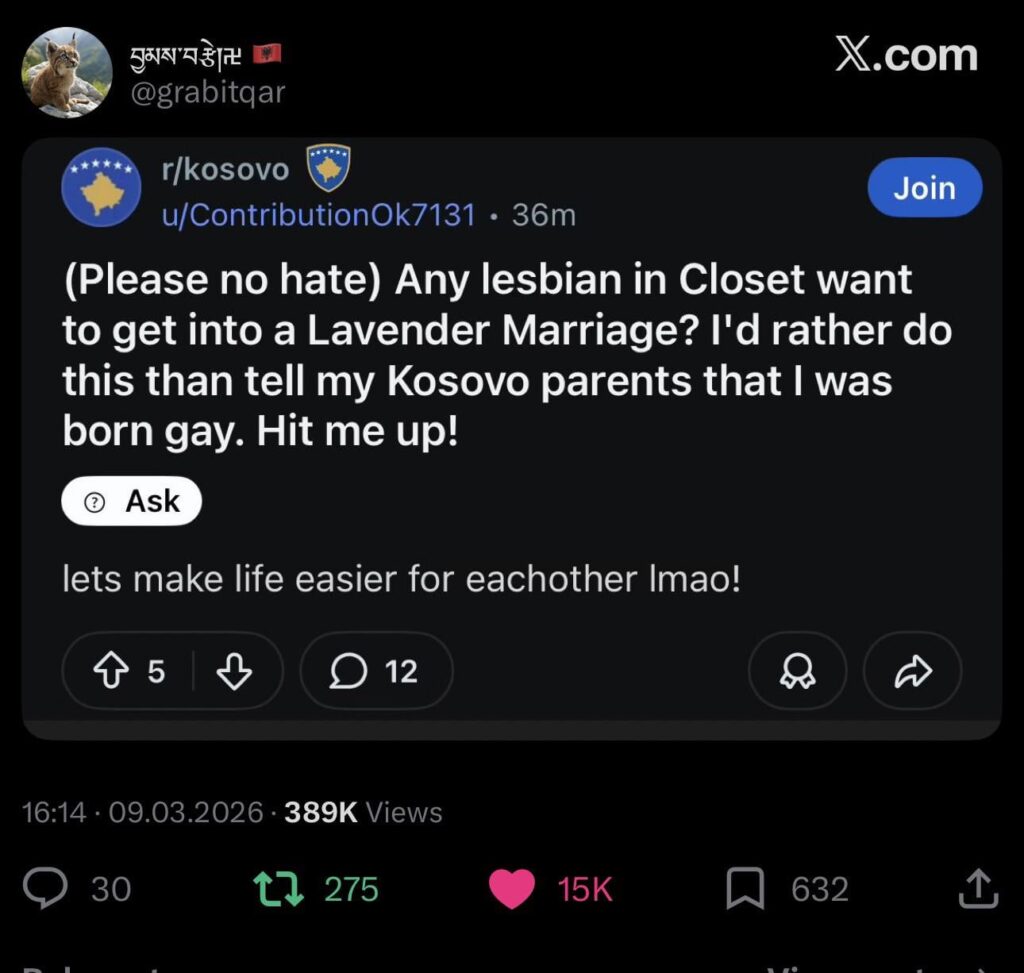Join the r/kosovo subreddit
The height and width of the screenshot is (973, 1024).
coord(924,187)
